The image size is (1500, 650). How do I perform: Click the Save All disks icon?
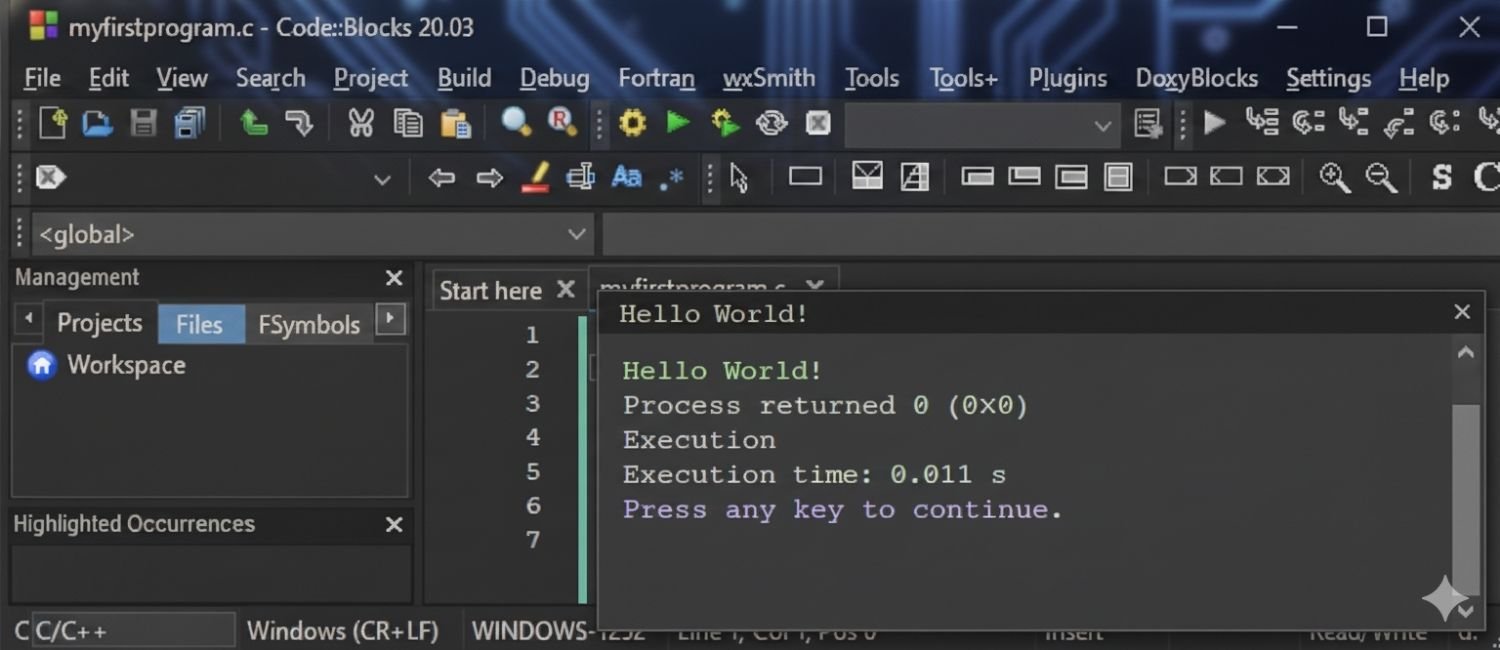[x=189, y=123]
